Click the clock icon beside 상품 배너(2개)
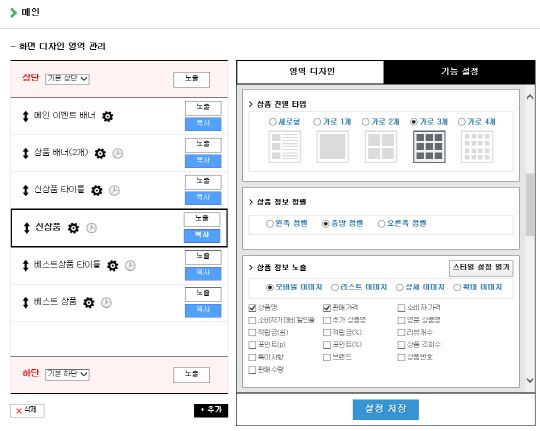This screenshot has width=540, height=431. click(118, 153)
